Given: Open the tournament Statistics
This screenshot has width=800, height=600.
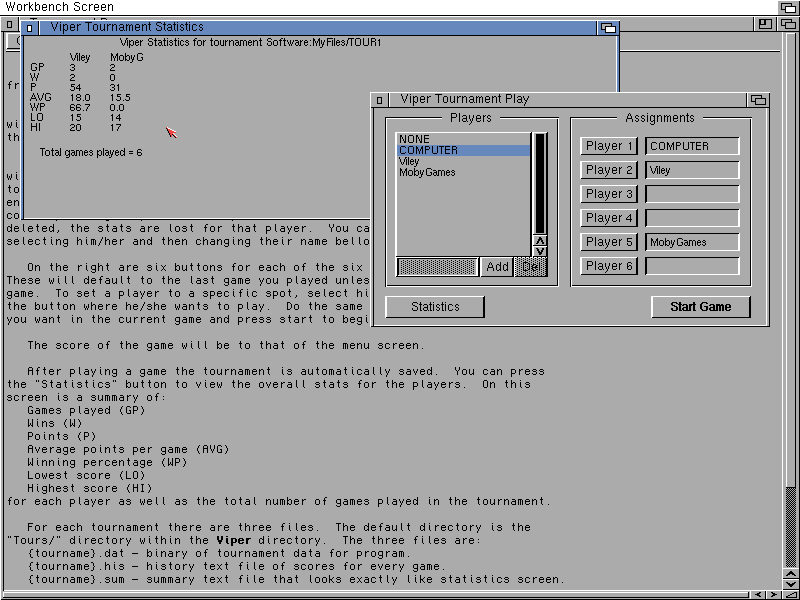Looking at the screenshot, I should (x=435, y=307).
